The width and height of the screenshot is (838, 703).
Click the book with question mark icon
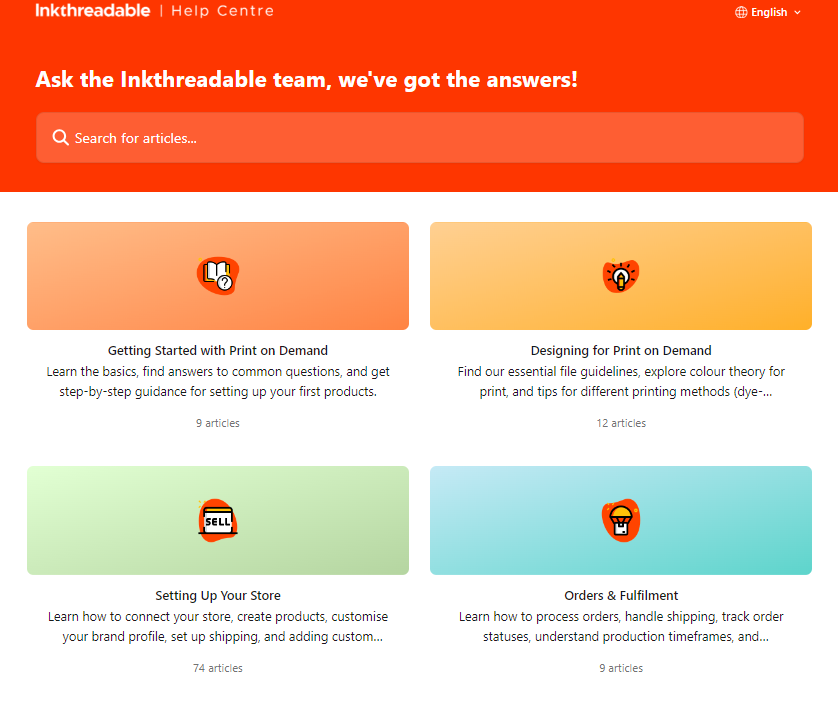218,276
